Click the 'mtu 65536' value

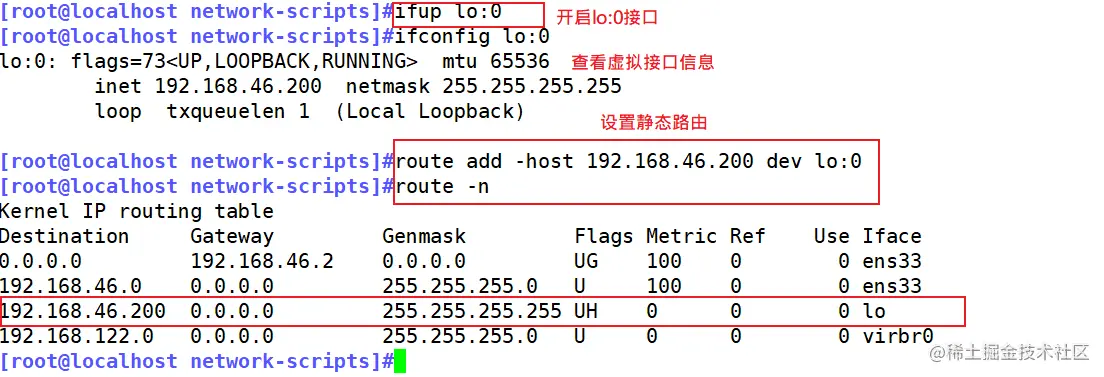(x=496, y=61)
